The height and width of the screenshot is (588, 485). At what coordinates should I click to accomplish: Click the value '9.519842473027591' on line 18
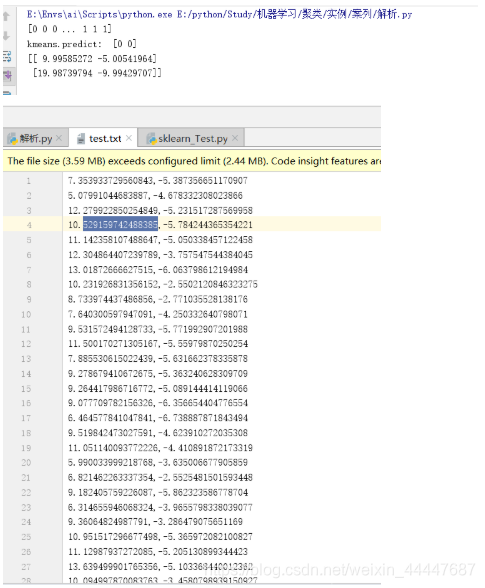coord(111,432)
